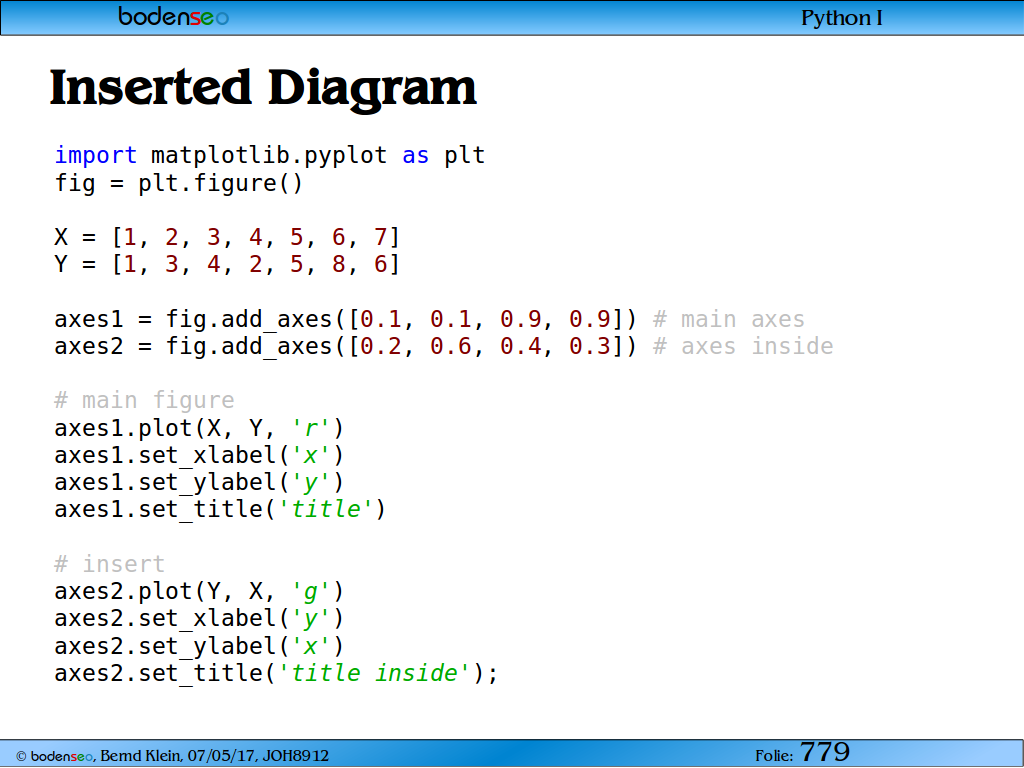This screenshot has height=768, width=1024.
Task: Click the axes2.plot(Y, X, 'g') line
Action: (x=199, y=592)
